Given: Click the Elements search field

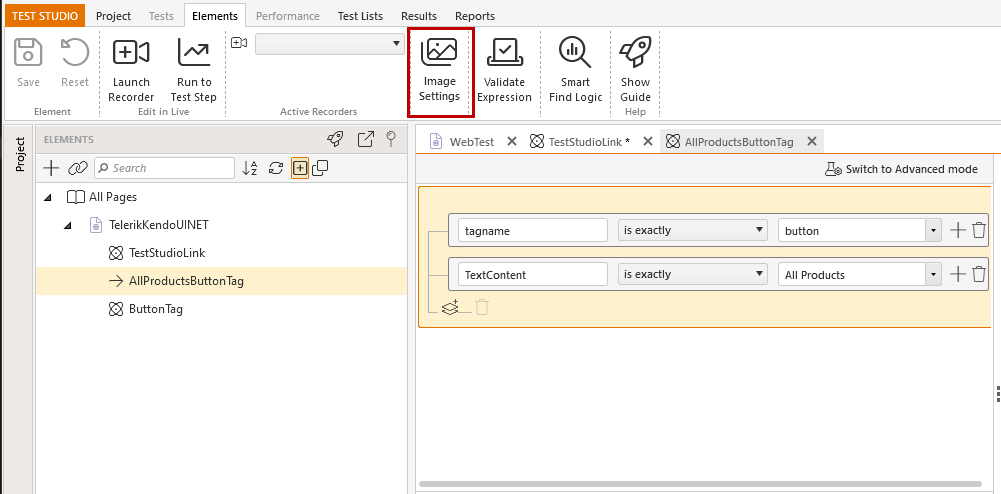Looking at the screenshot, I should tap(165, 168).
